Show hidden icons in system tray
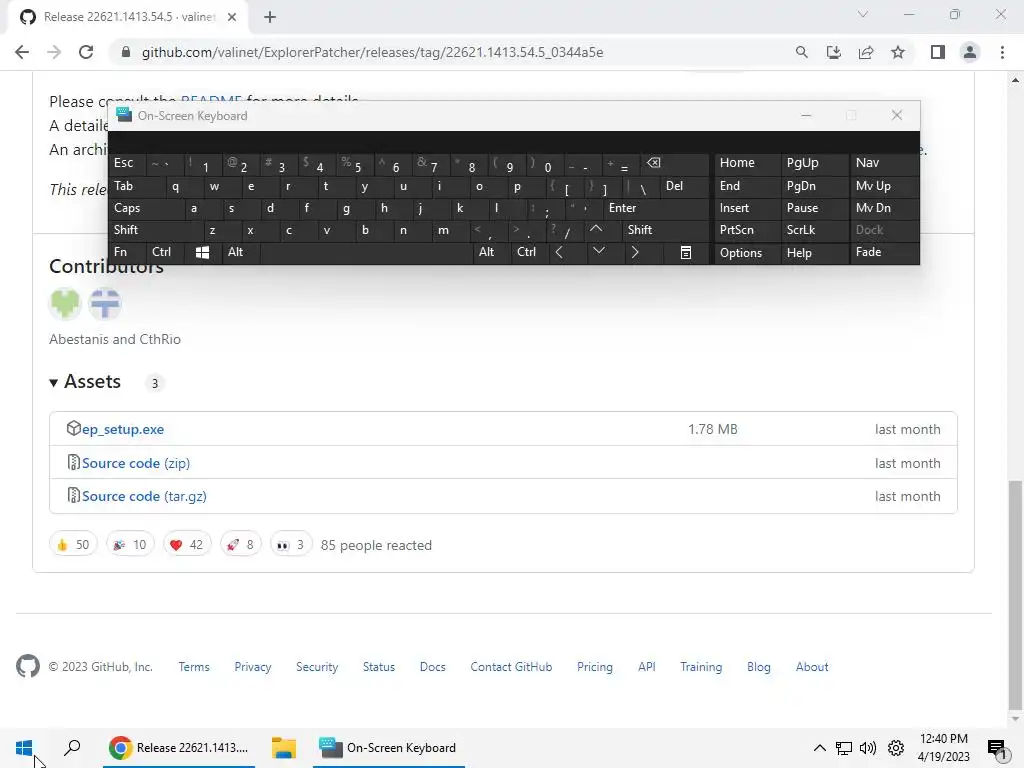1024x768 pixels. point(820,748)
